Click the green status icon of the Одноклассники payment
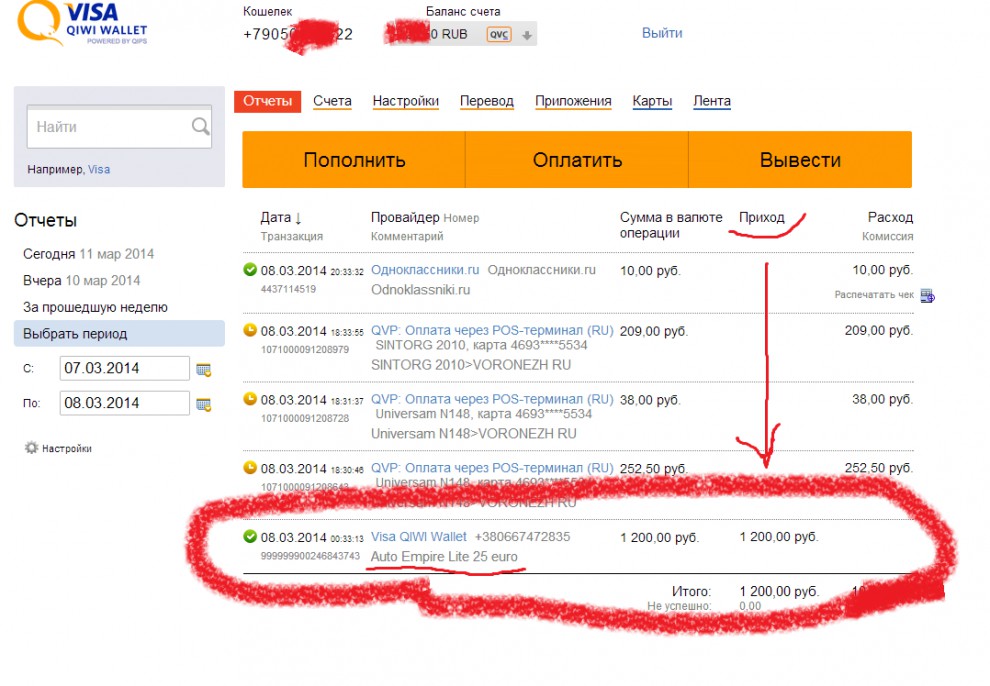 (x=250, y=269)
